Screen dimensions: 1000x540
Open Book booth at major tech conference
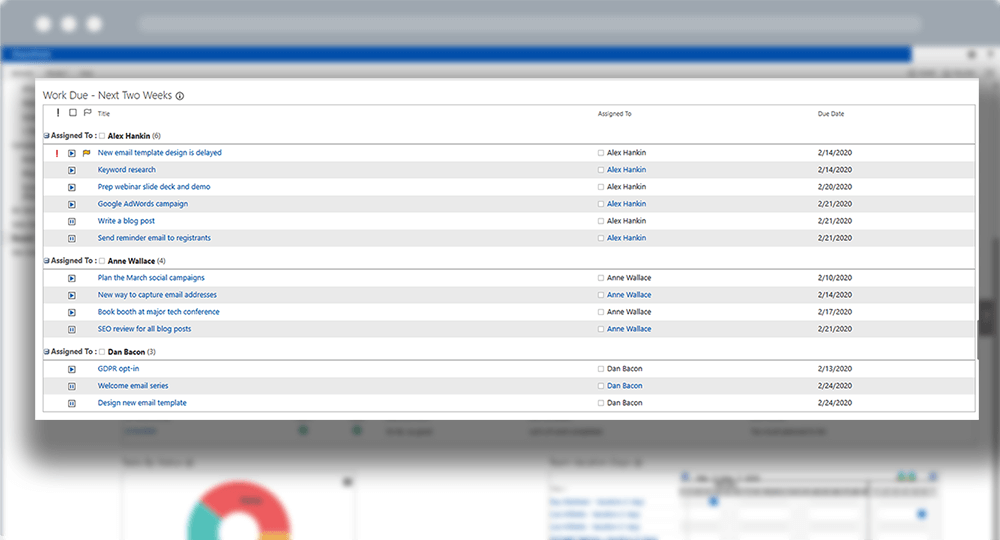tap(158, 312)
